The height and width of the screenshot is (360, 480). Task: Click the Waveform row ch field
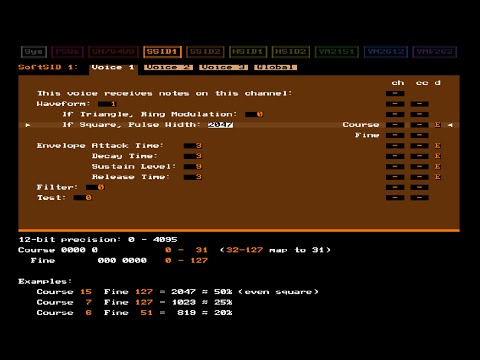click(x=395, y=104)
